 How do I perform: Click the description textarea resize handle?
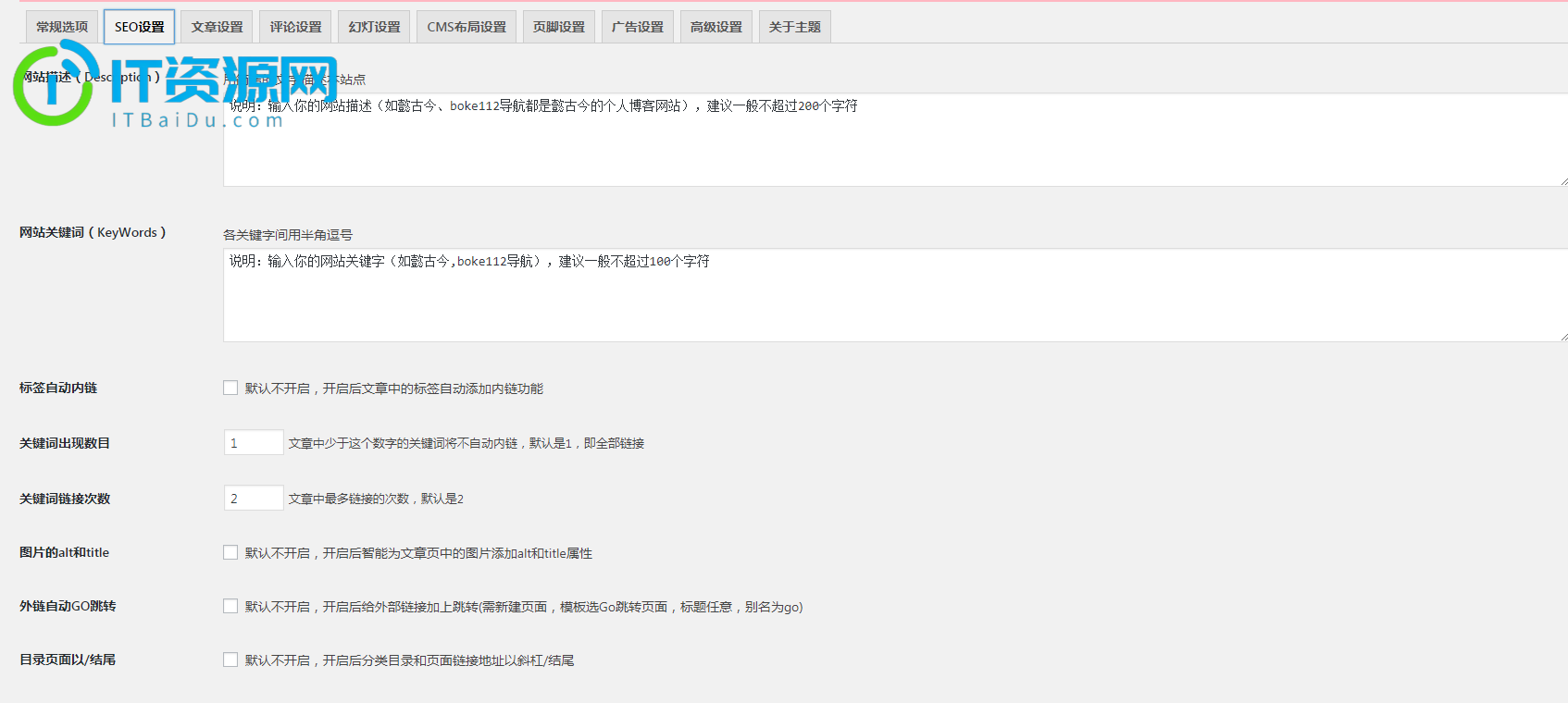coord(1562,181)
